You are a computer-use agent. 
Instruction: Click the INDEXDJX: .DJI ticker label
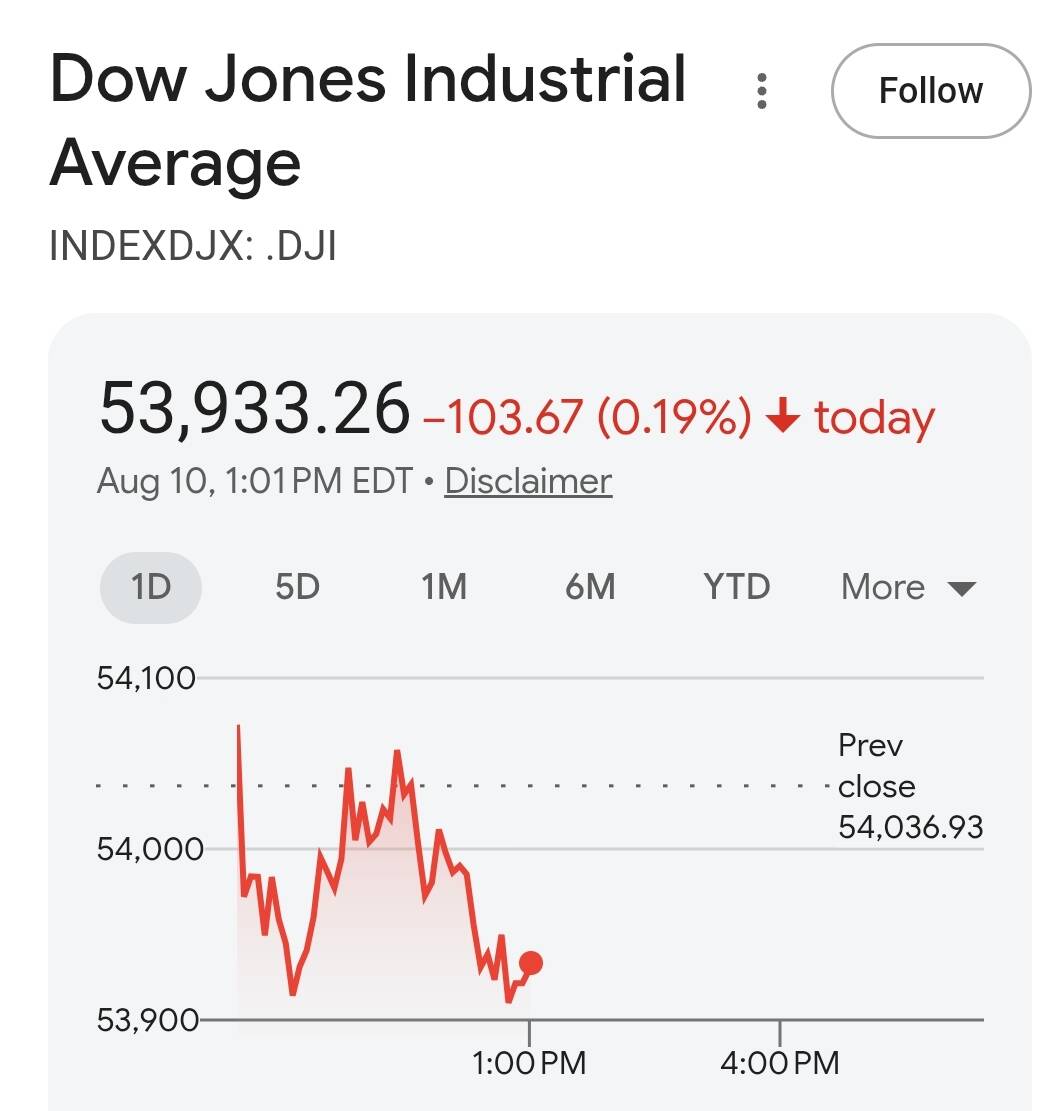[193, 246]
